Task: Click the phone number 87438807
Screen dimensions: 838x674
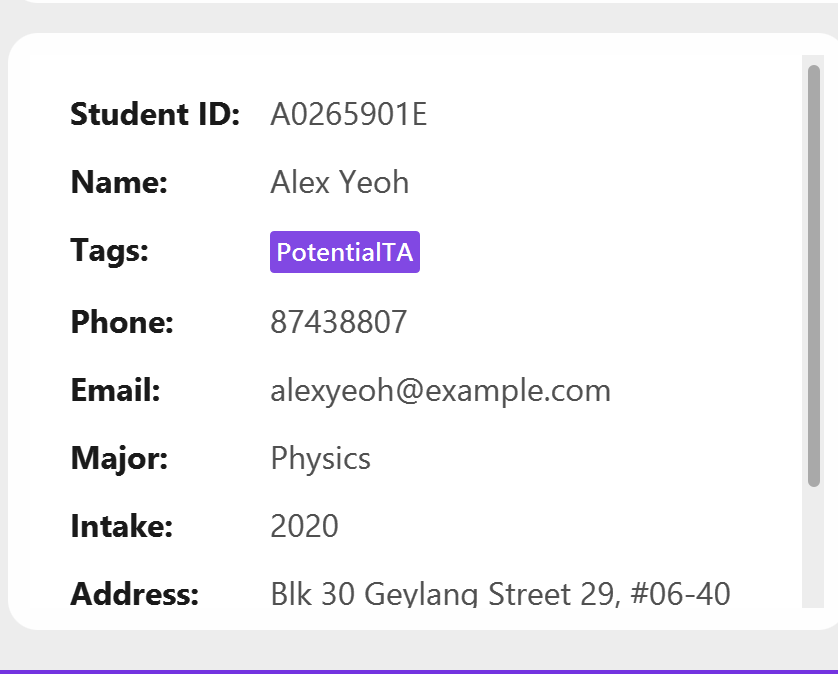Action: [x=339, y=322]
